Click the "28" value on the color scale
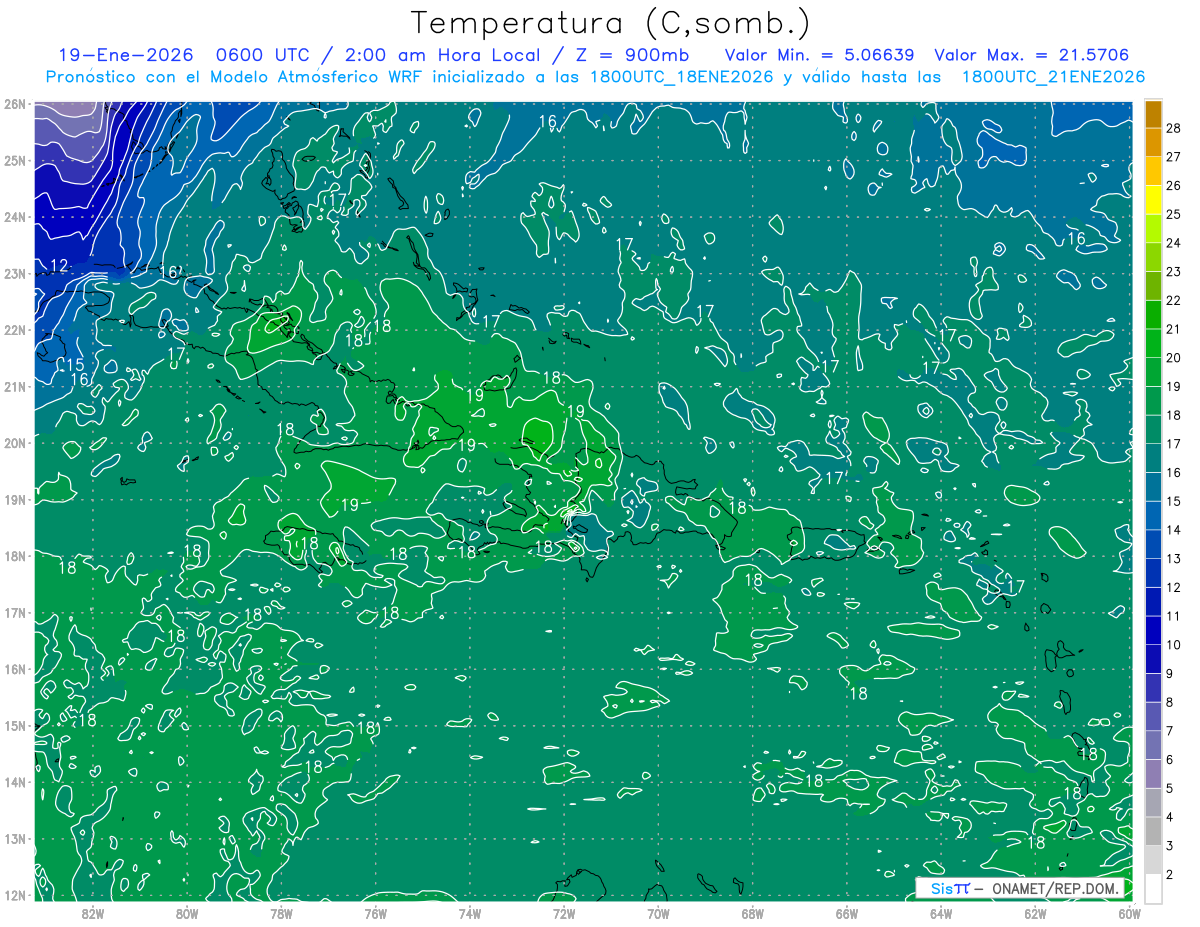Image resolution: width=1200 pixels, height=927 pixels. pos(1173,128)
